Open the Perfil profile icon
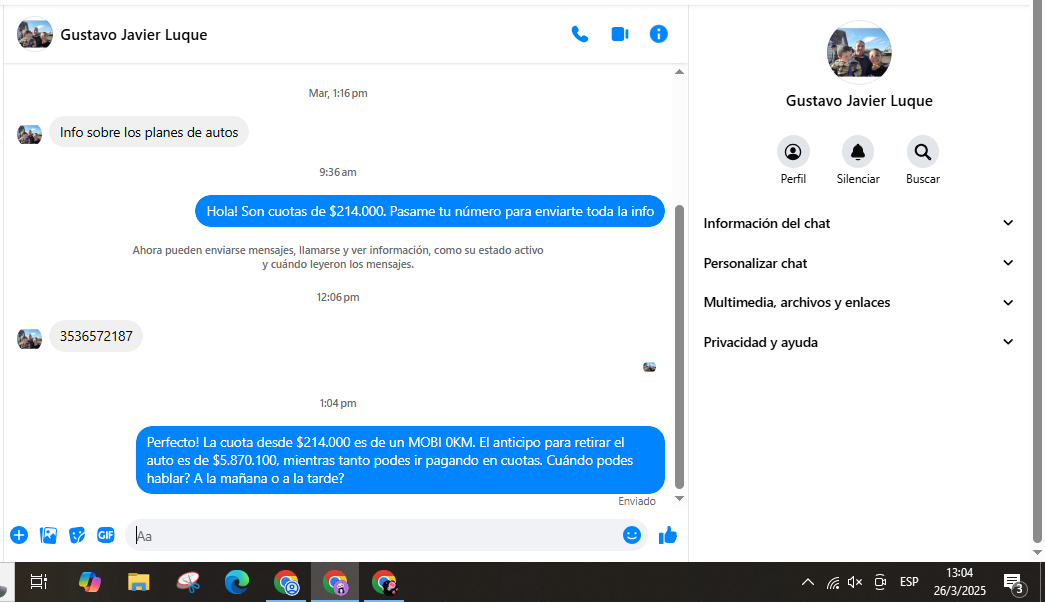This screenshot has width=1045, height=602. coord(793,152)
